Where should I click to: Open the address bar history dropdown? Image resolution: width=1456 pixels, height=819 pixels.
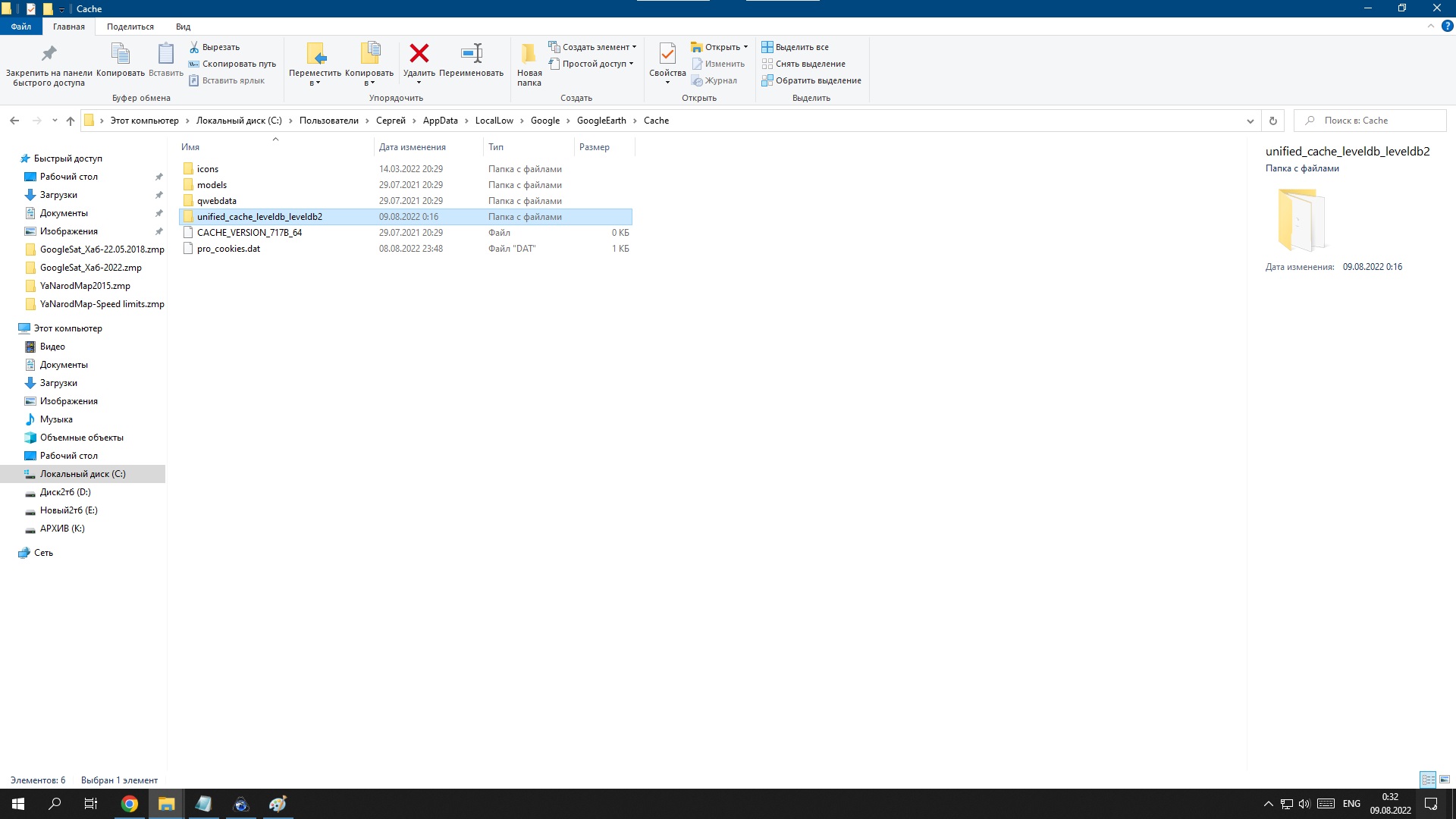(1250, 121)
